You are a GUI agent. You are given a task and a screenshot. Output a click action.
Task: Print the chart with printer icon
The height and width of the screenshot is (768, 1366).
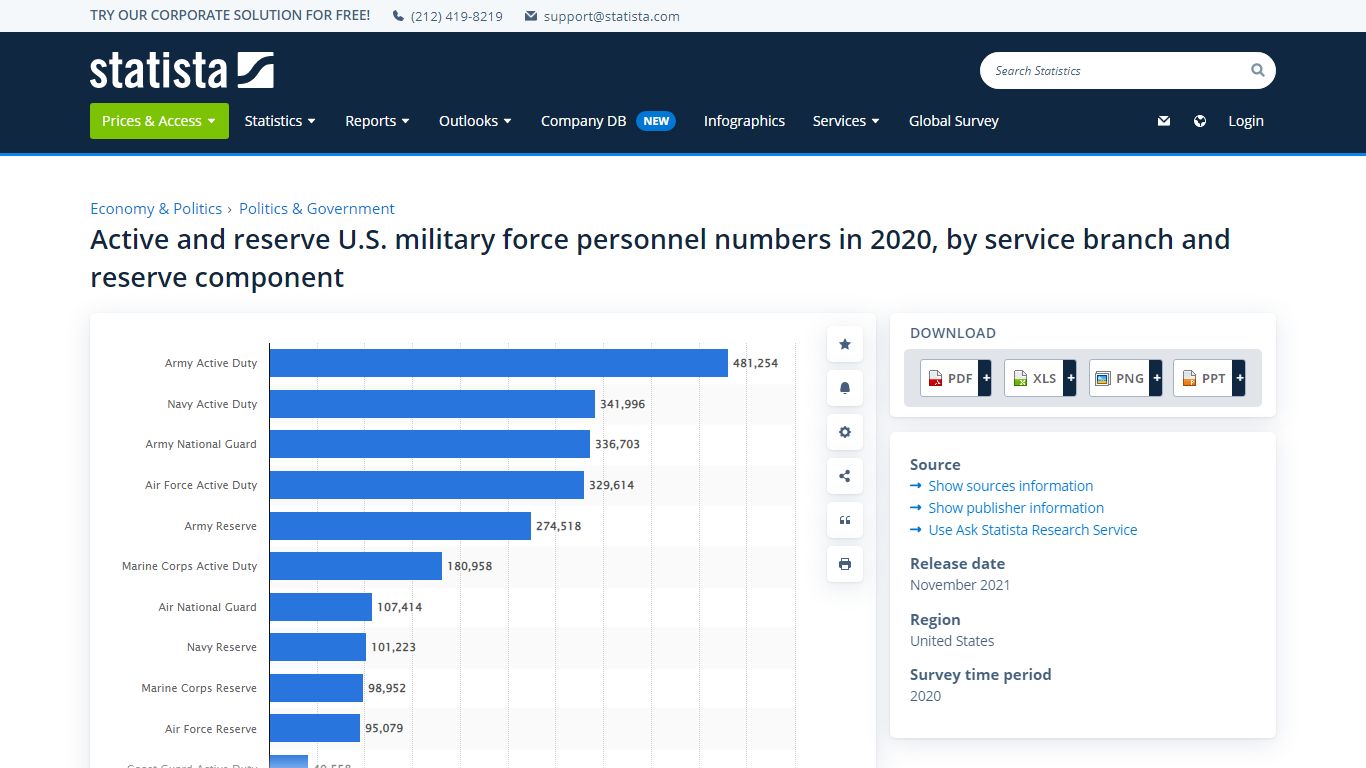click(845, 564)
